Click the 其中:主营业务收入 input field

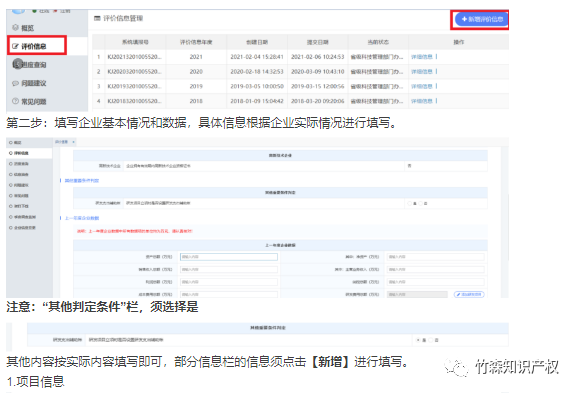click(436, 269)
